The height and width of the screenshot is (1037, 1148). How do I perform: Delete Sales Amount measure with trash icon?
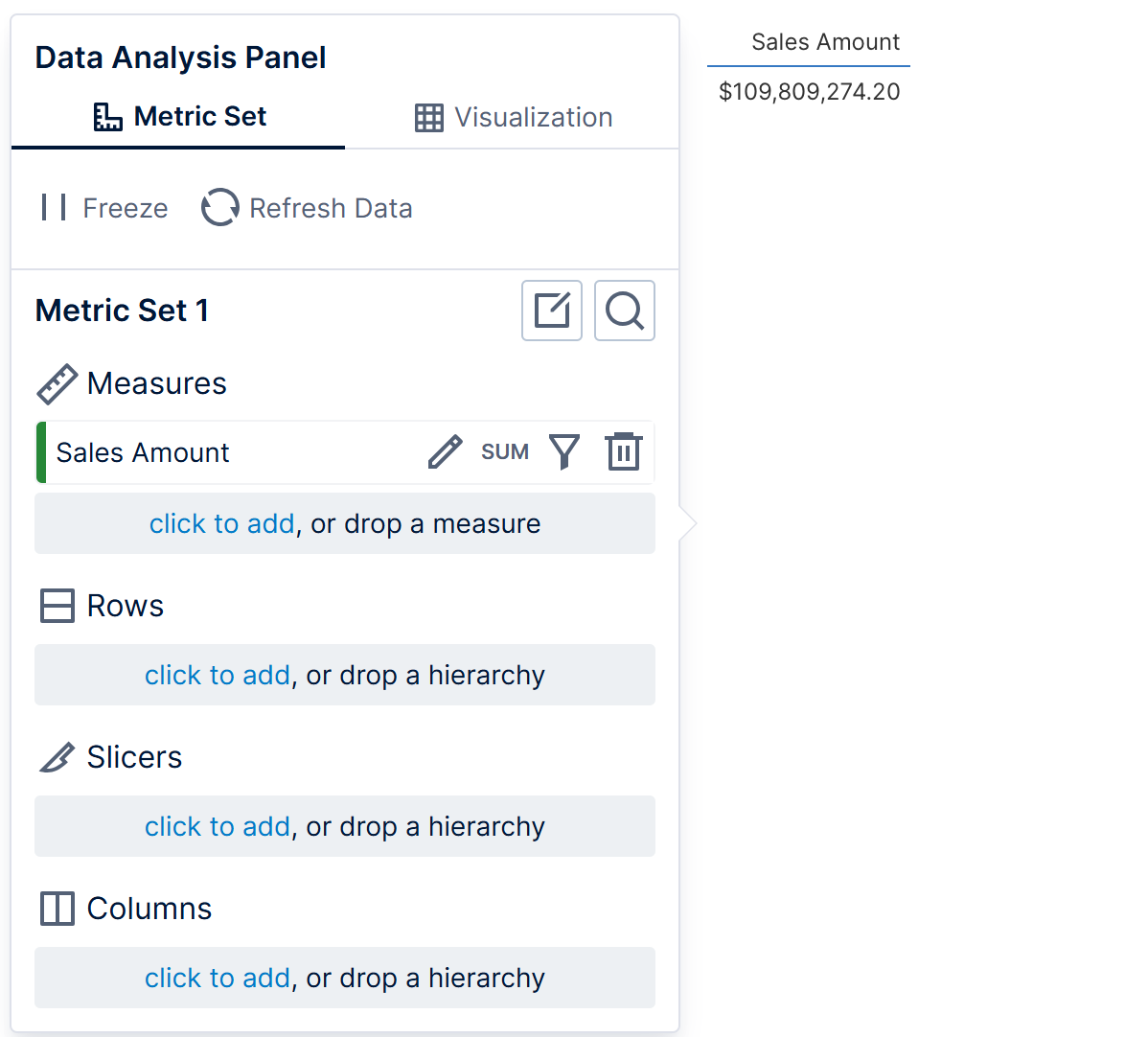click(x=624, y=451)
